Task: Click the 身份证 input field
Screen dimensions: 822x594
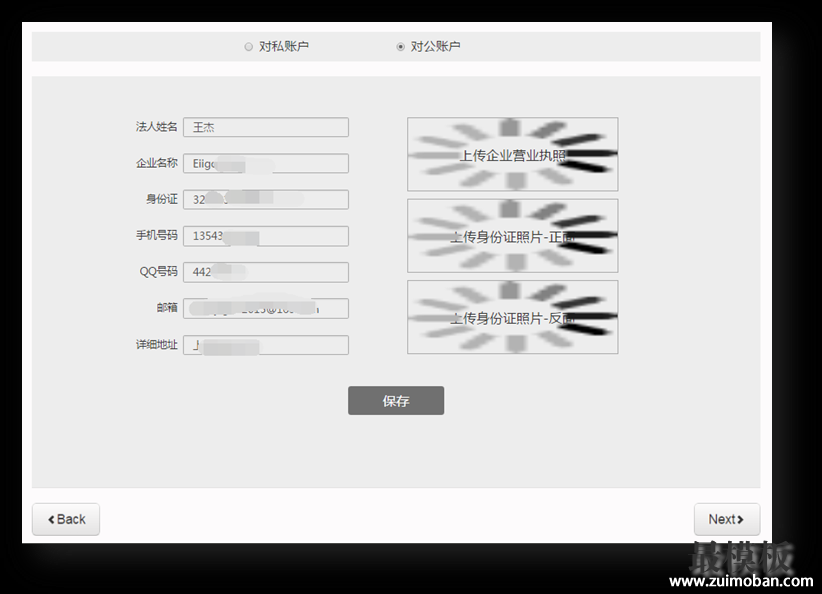Action: 266,200
